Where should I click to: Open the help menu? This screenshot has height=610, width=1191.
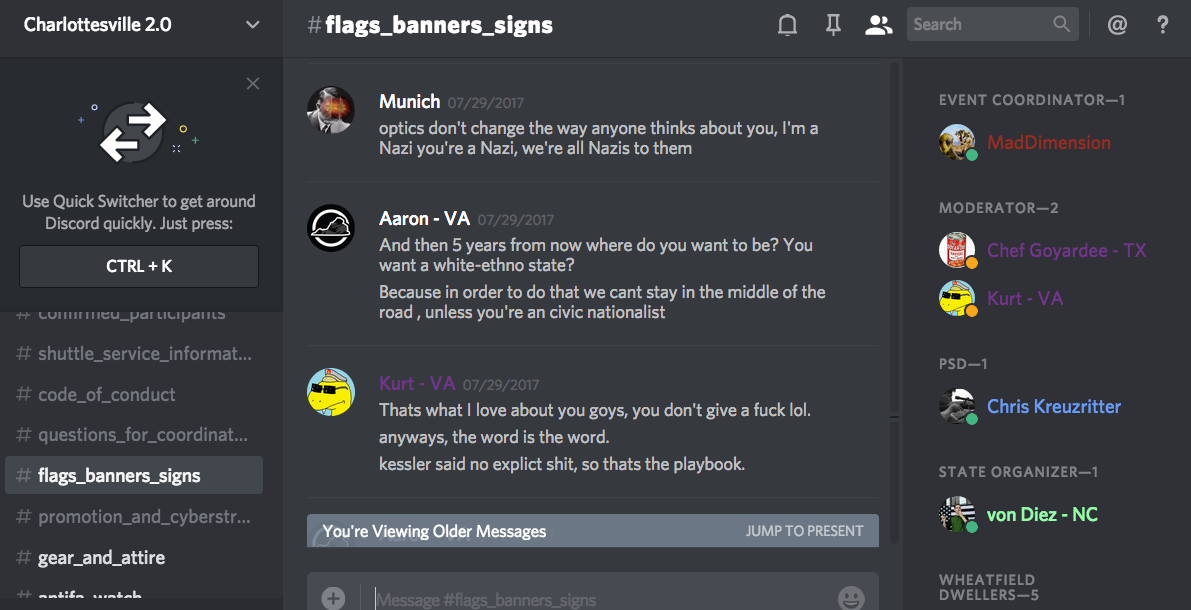[x=1162, y=25]
